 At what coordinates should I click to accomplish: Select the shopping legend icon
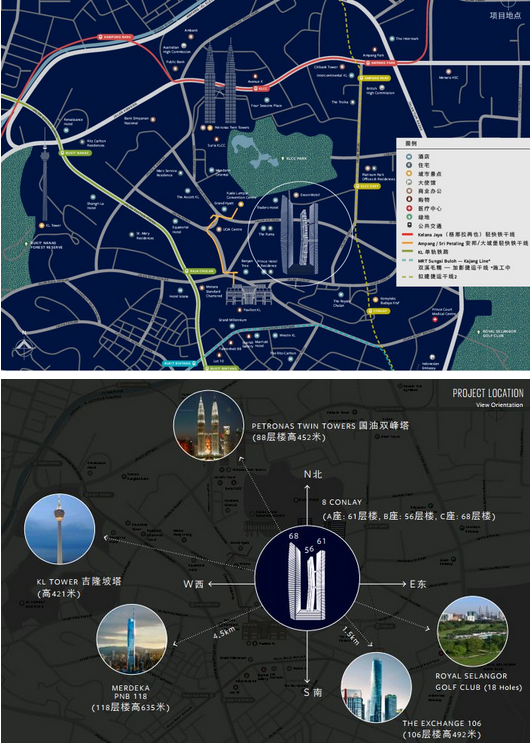click(409, 199)
